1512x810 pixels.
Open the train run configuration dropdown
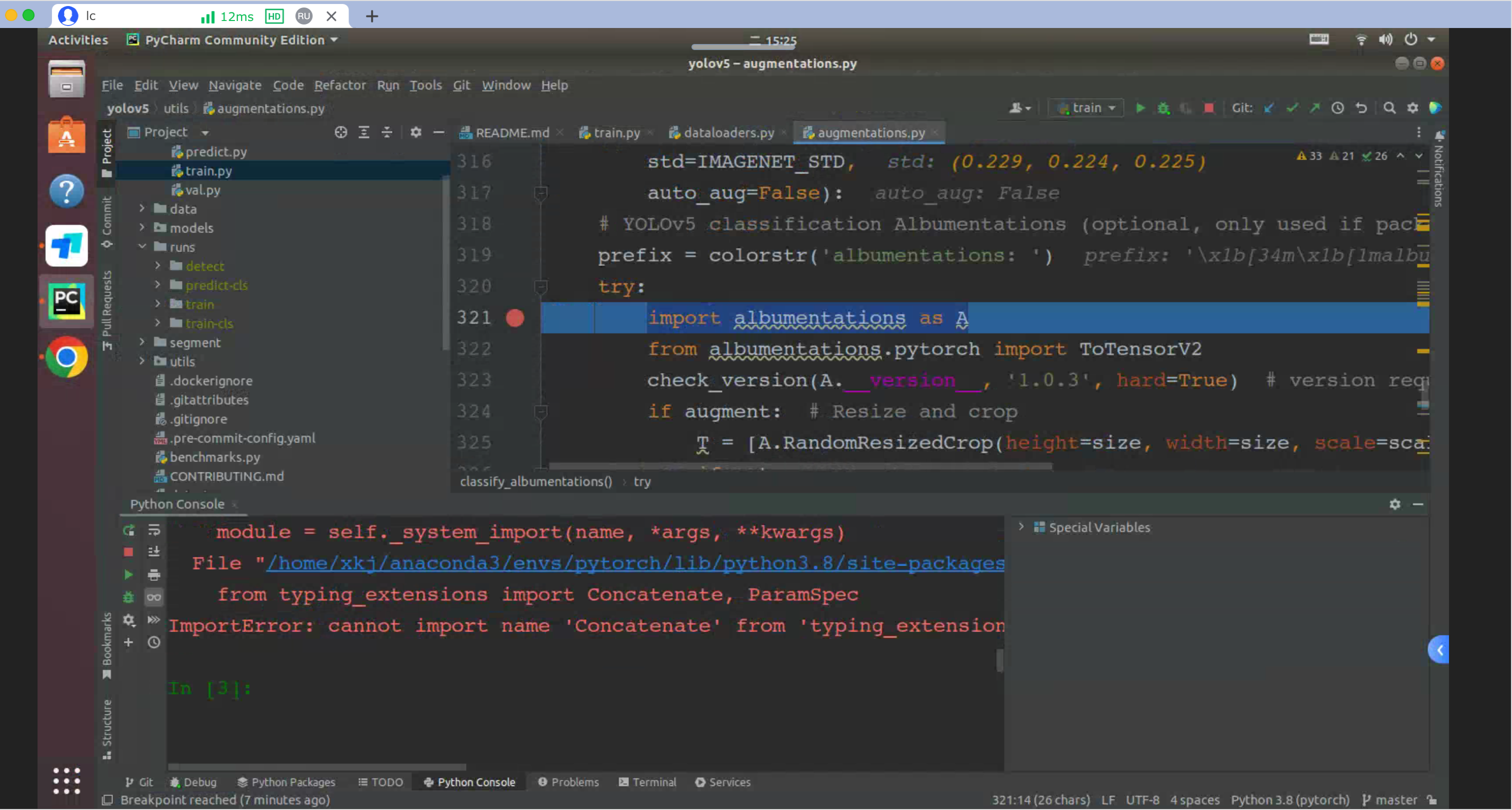click(1086, 108)
